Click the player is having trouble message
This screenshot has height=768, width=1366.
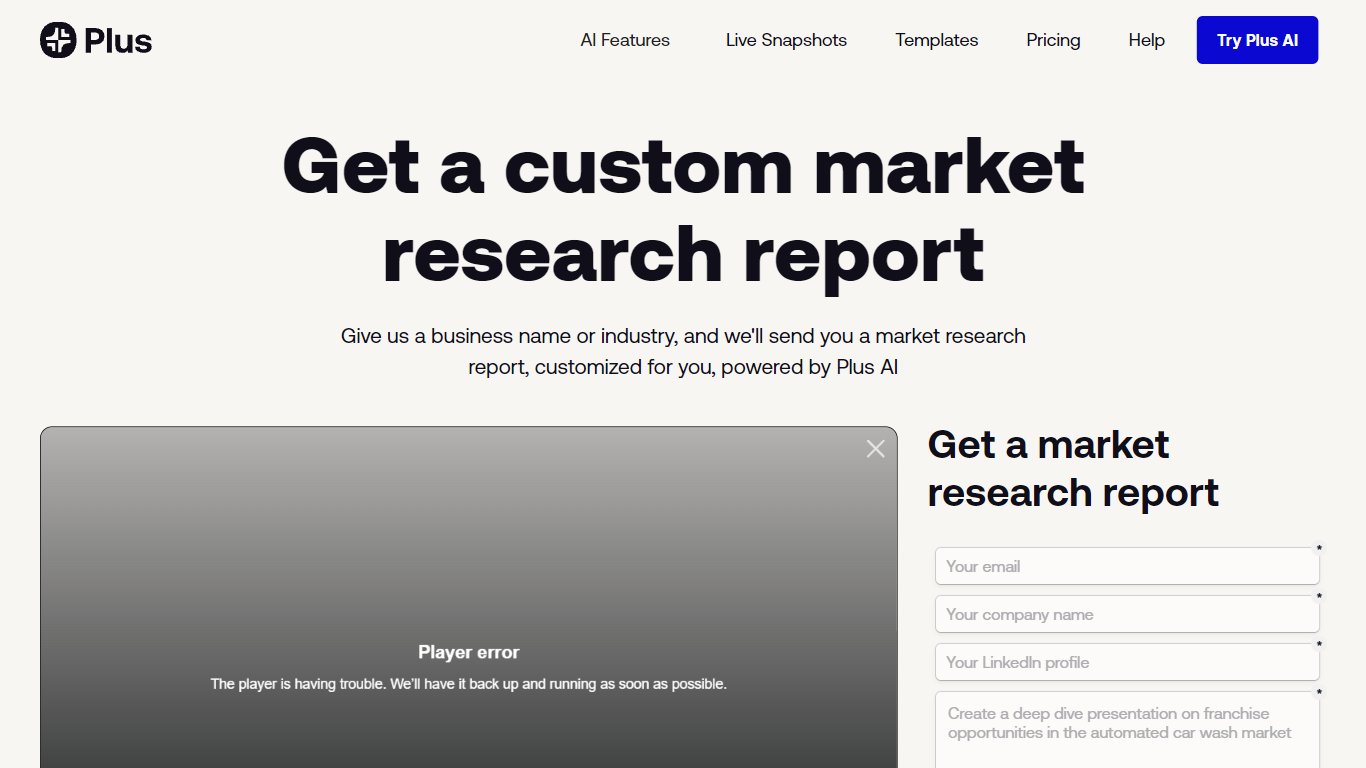tap(468, 684)
